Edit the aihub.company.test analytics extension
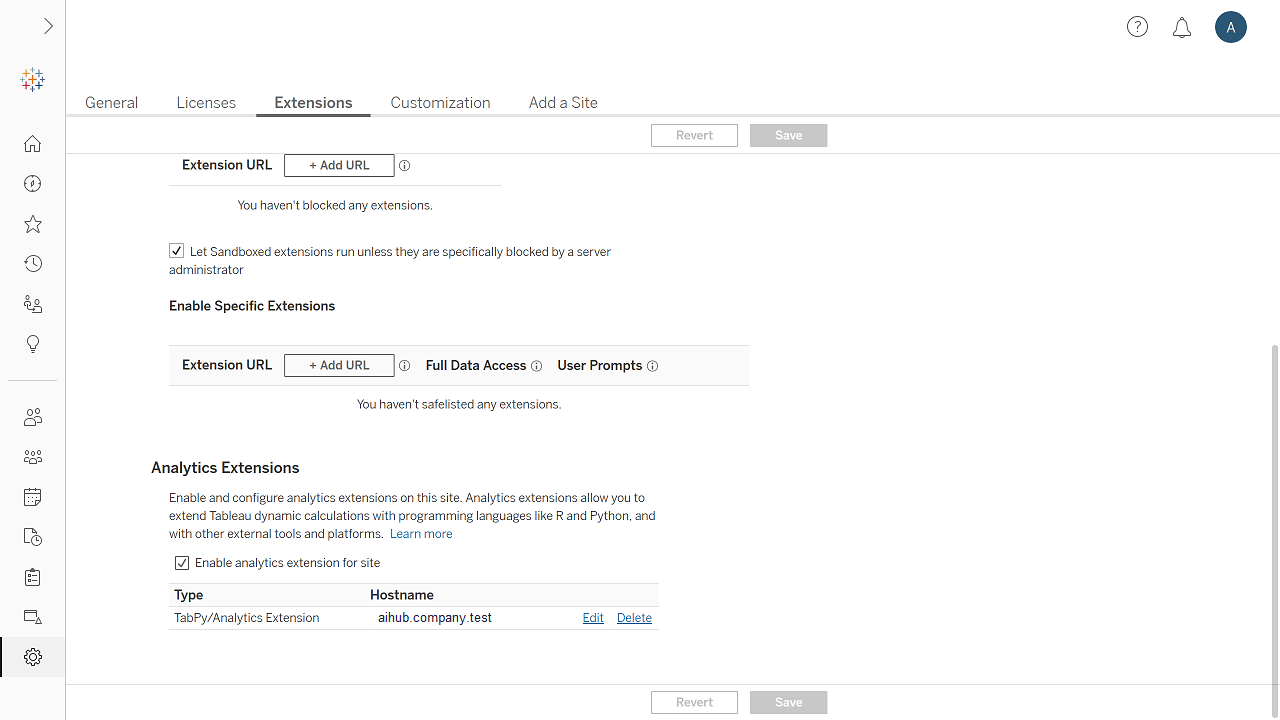This screenshot has height=720, width=1280. coord(593,618)
